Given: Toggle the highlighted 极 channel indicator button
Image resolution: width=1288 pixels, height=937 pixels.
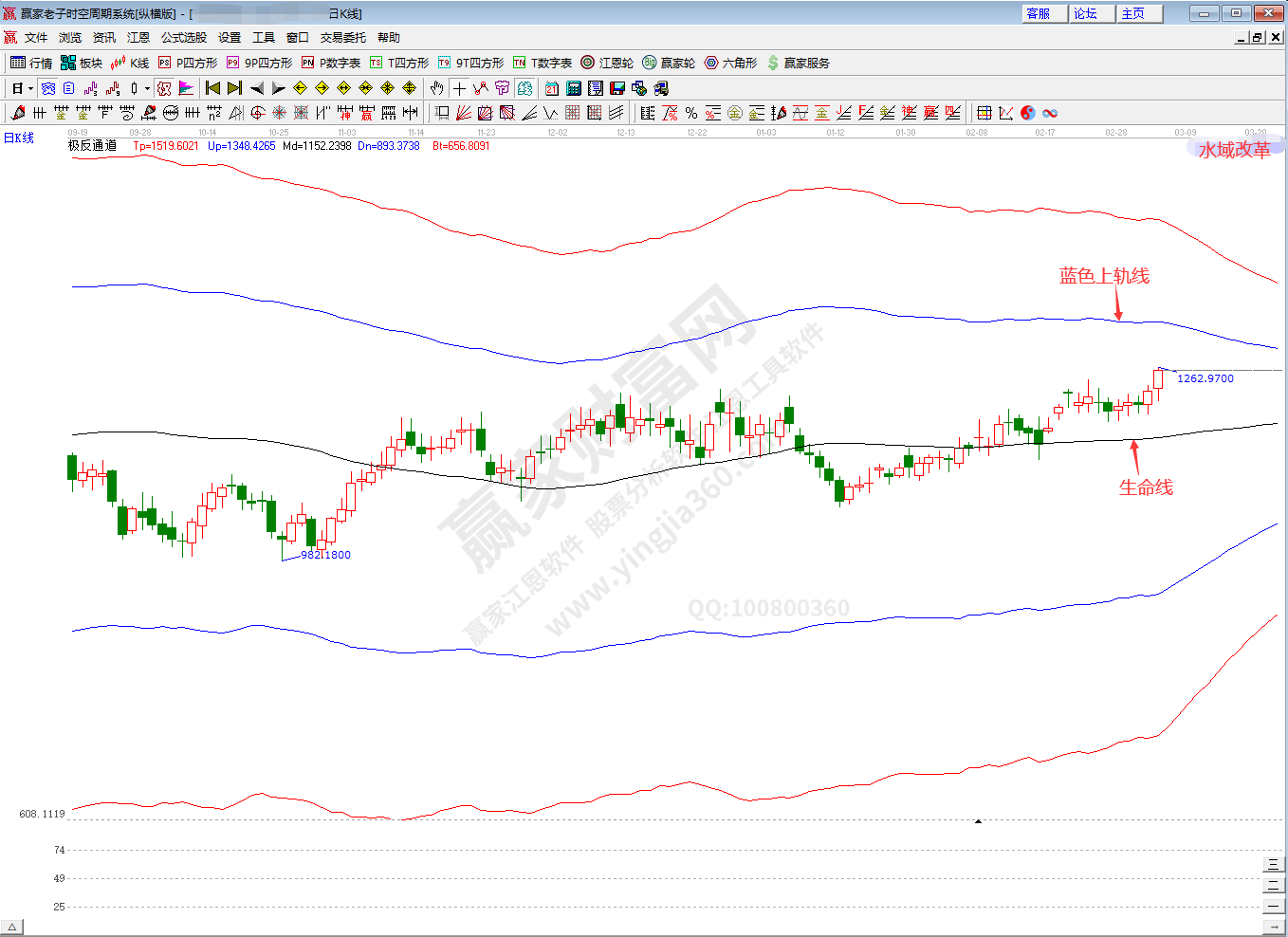Looking at the screenshot, I should (x=164, y=88).
